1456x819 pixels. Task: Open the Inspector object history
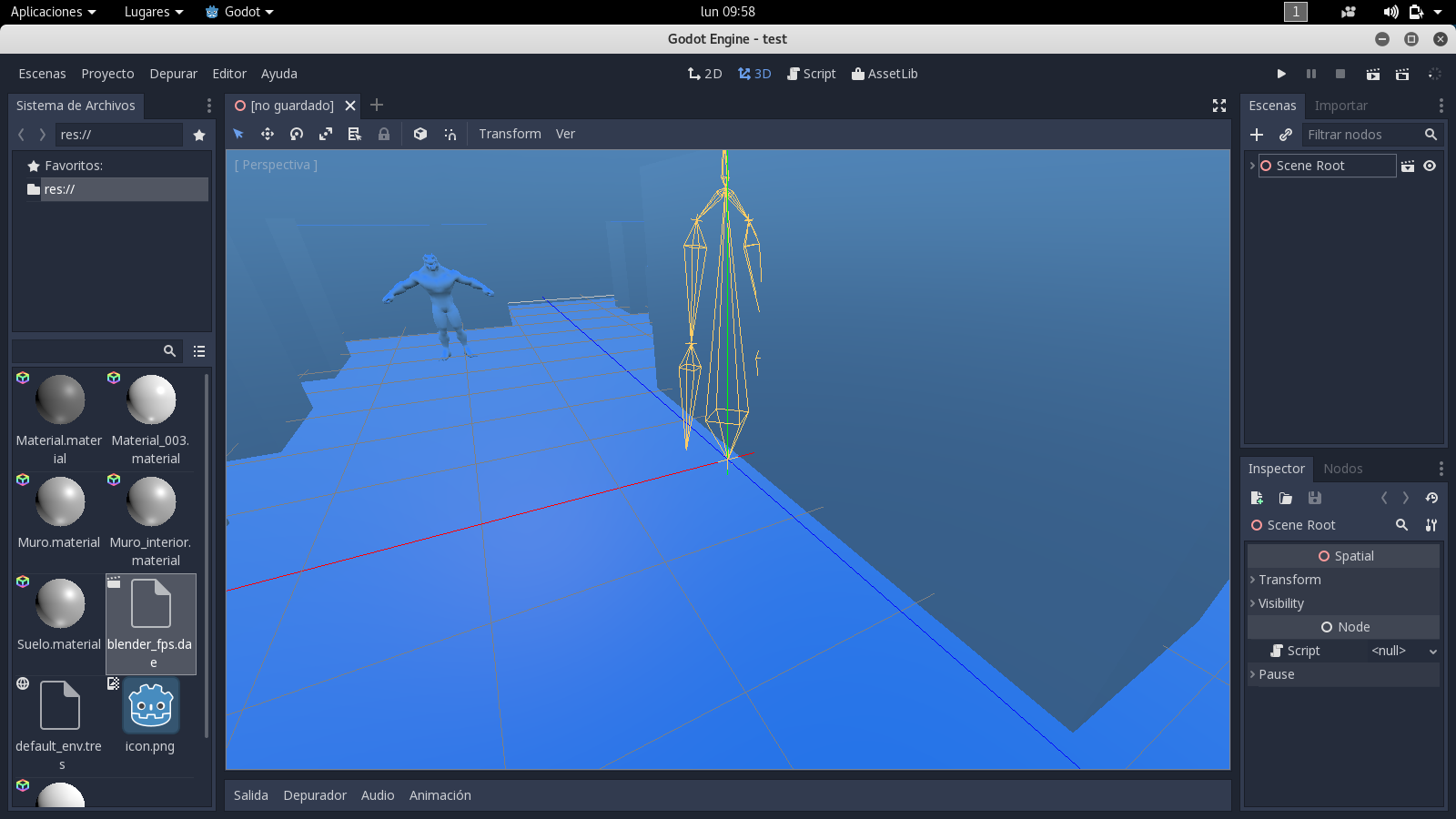(x=1431, y=498)
